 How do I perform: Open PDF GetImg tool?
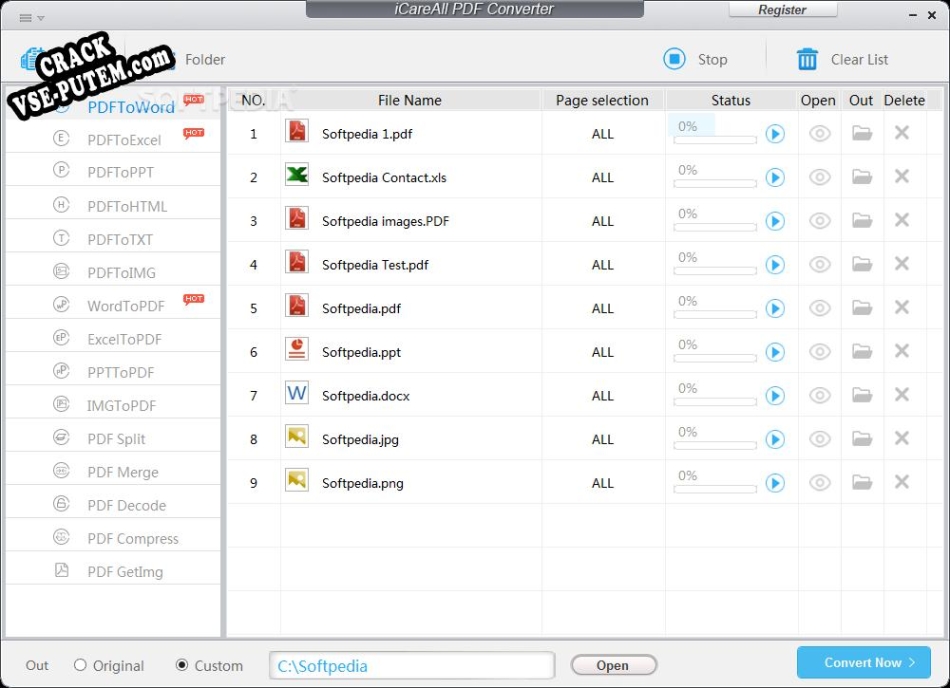point(113,572)
